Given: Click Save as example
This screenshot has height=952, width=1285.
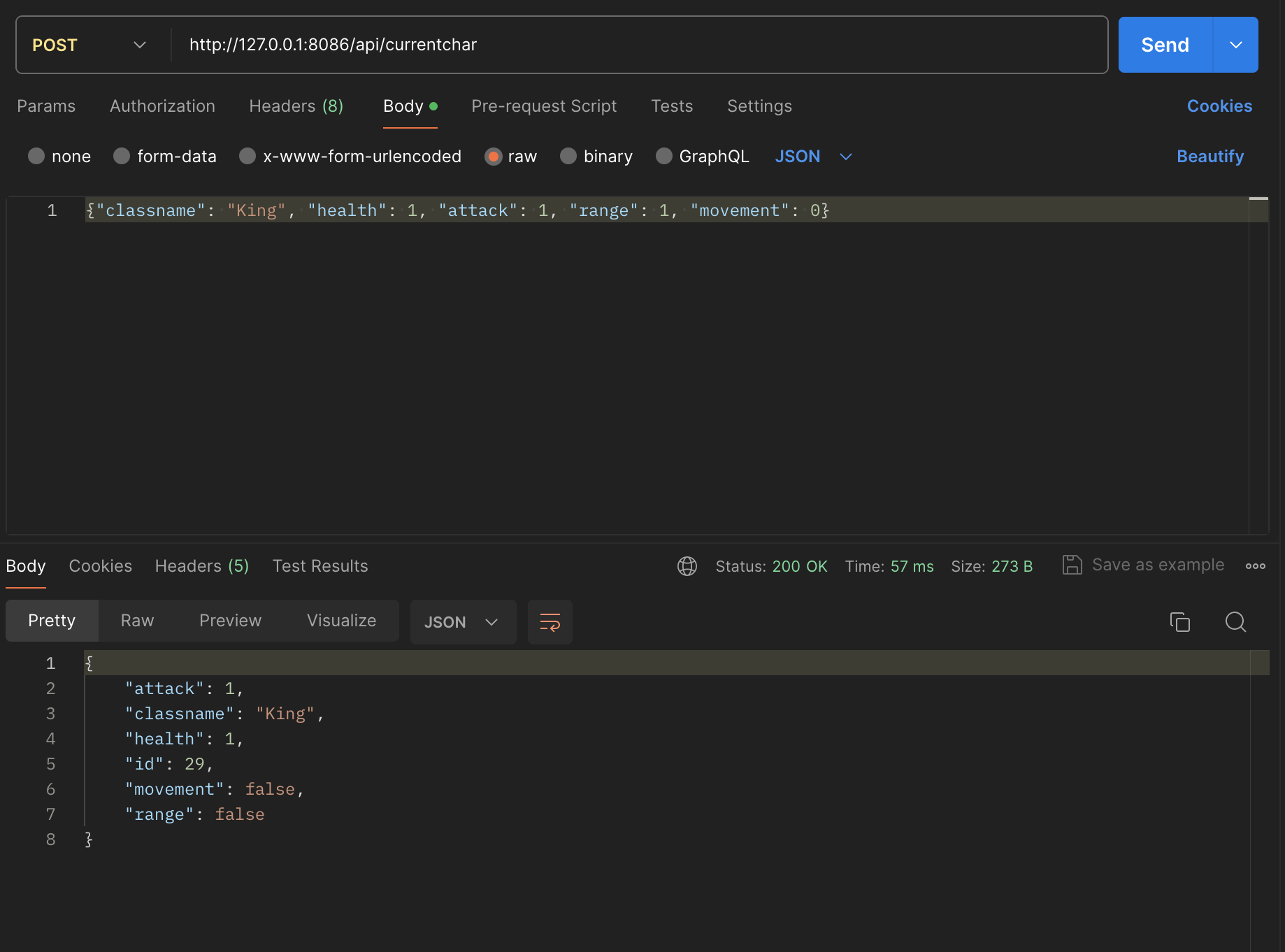Looking at the screenshot, I should [1158, 565].
